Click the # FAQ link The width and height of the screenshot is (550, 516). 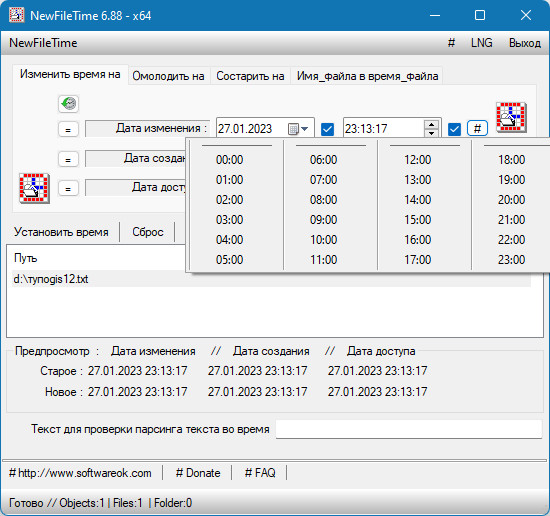pos(260,473)
